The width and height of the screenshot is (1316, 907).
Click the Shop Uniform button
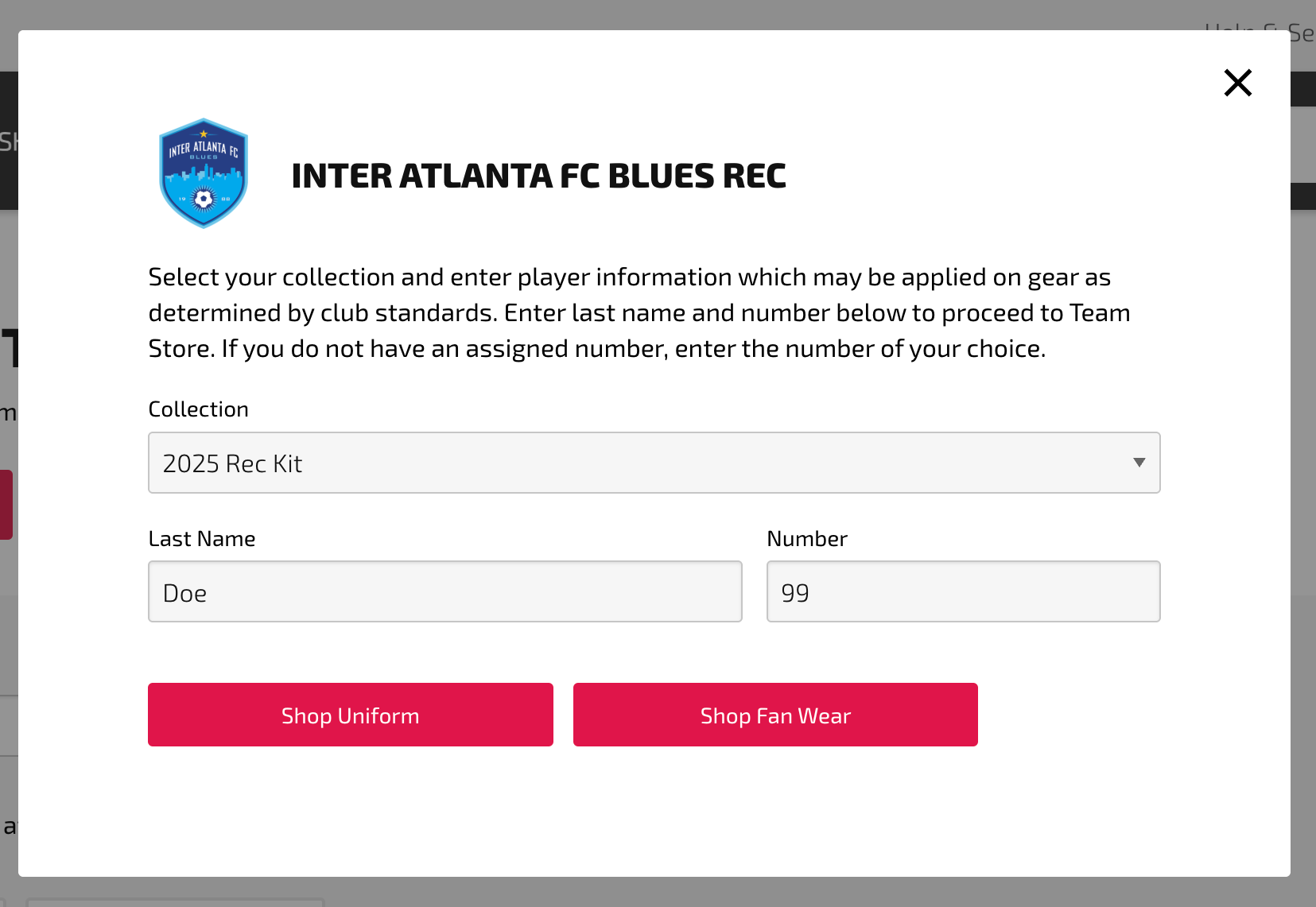click(350, 715)
